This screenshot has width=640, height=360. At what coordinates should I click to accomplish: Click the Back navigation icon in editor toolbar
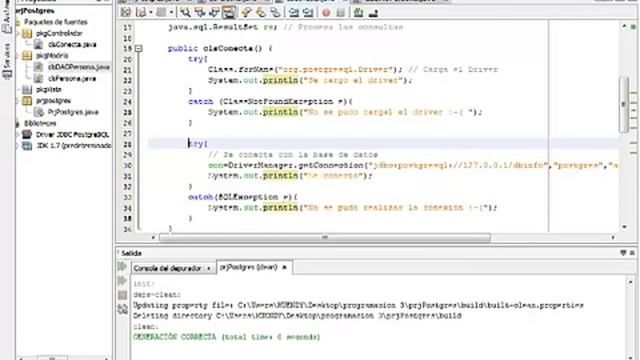click(x=141, y=13)
